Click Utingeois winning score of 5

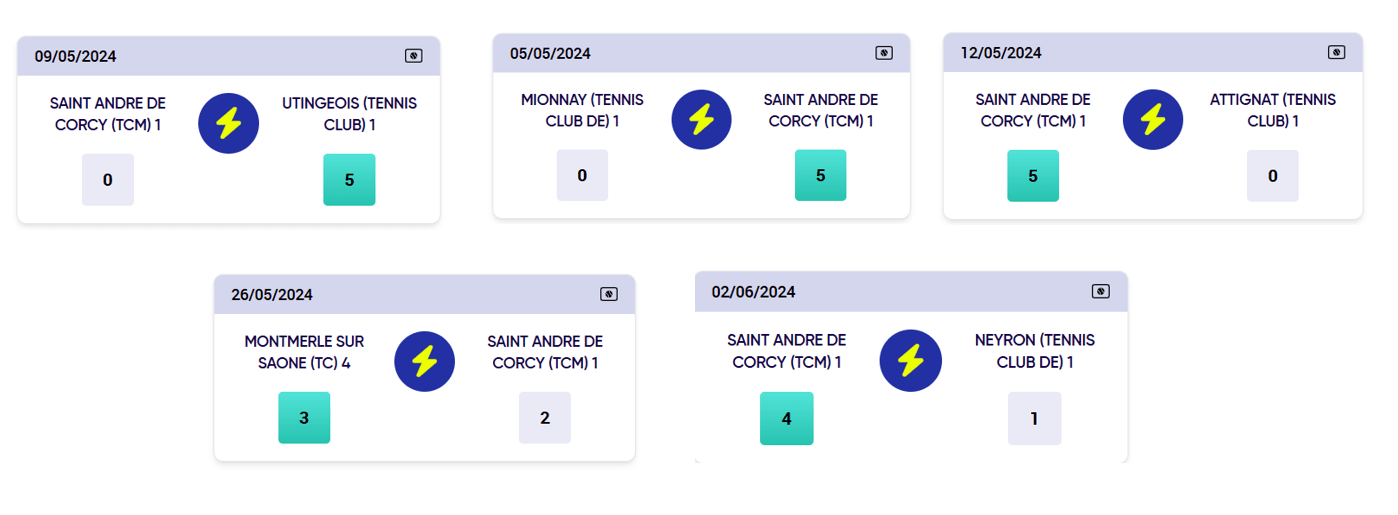point(349,180)
